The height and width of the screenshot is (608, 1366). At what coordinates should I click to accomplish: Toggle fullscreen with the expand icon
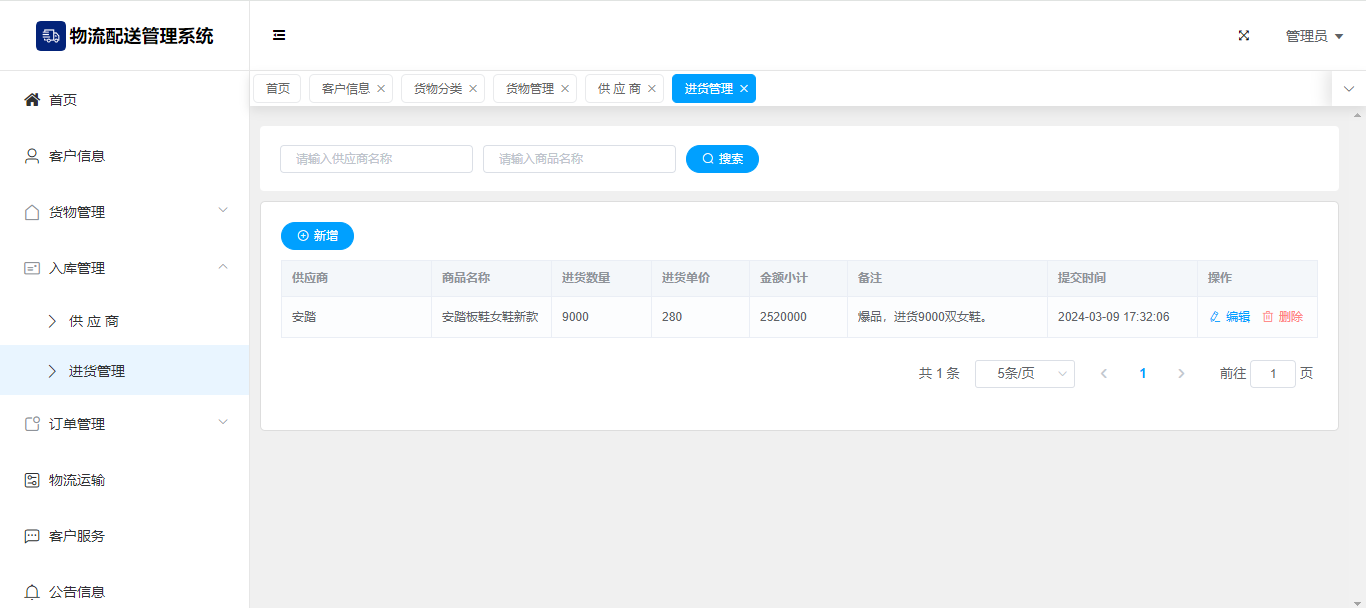point(1244,35)
